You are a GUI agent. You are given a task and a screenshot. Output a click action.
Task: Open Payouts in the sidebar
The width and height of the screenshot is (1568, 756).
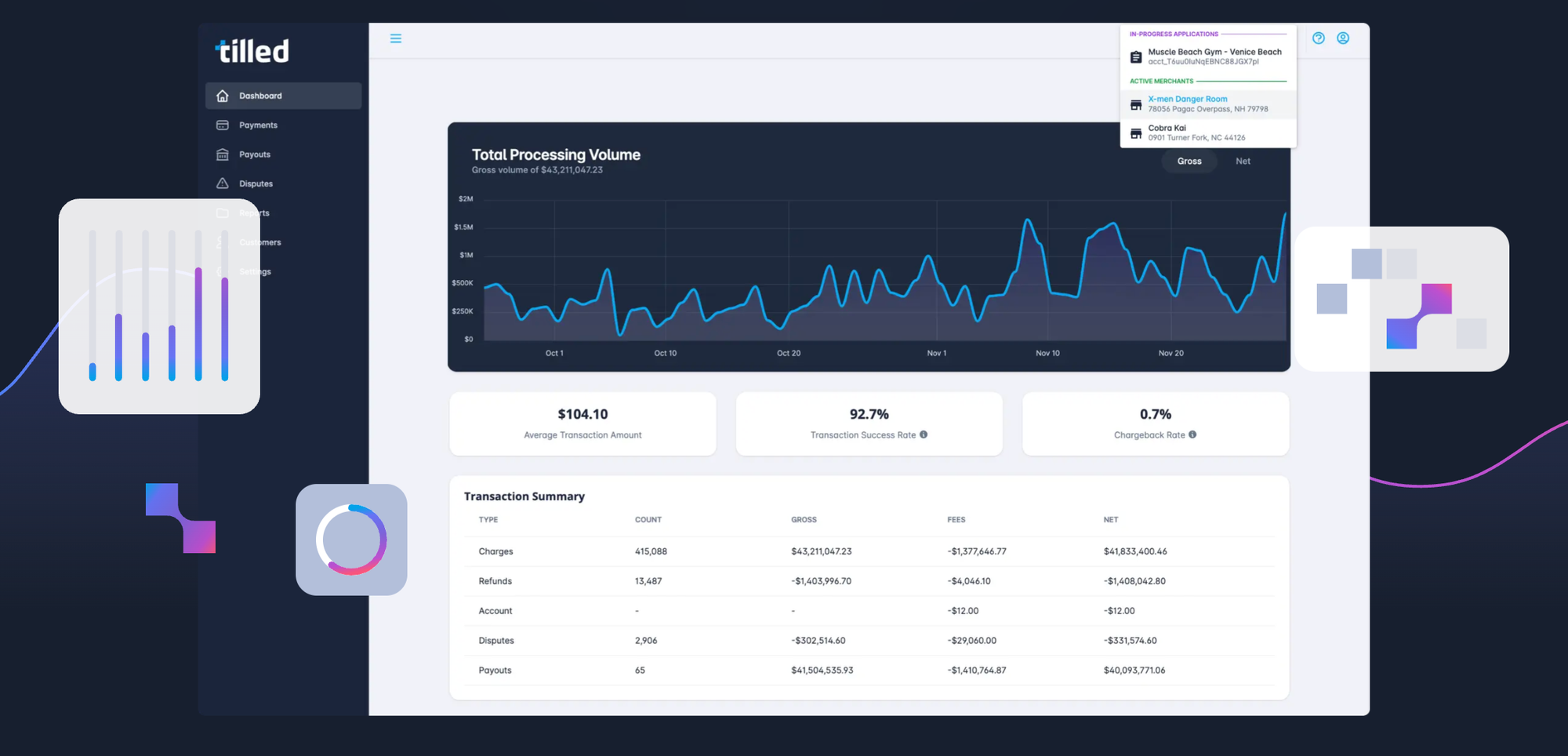coord(284,154)
